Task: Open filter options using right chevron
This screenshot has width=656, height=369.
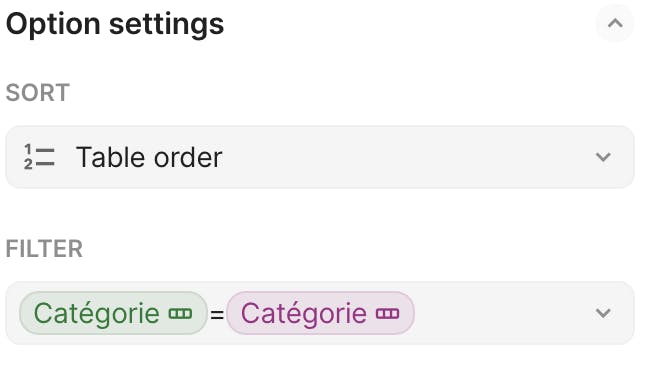Action: point(603,313)
